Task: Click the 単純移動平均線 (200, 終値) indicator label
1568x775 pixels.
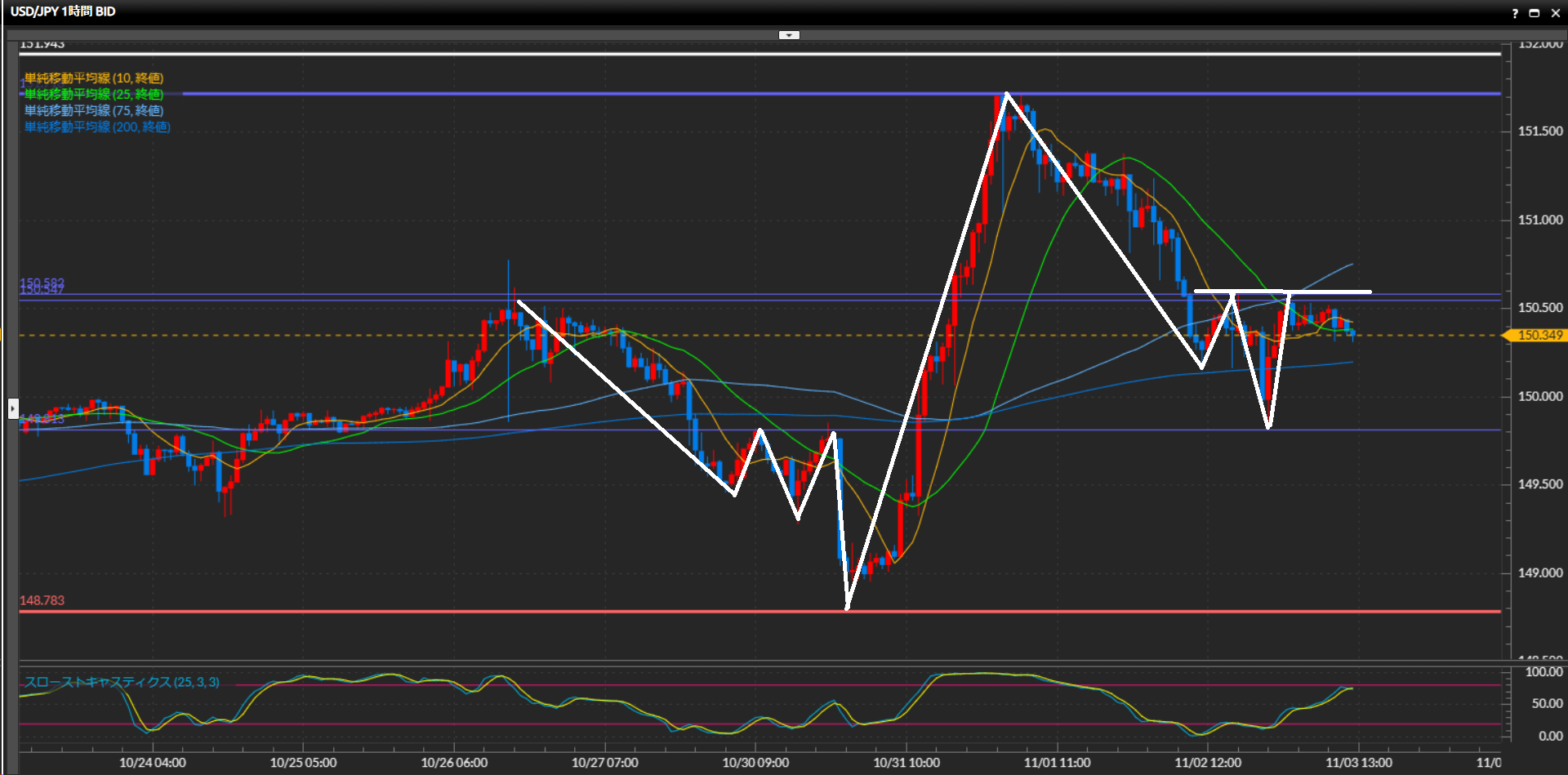Action: coord(97,127)
